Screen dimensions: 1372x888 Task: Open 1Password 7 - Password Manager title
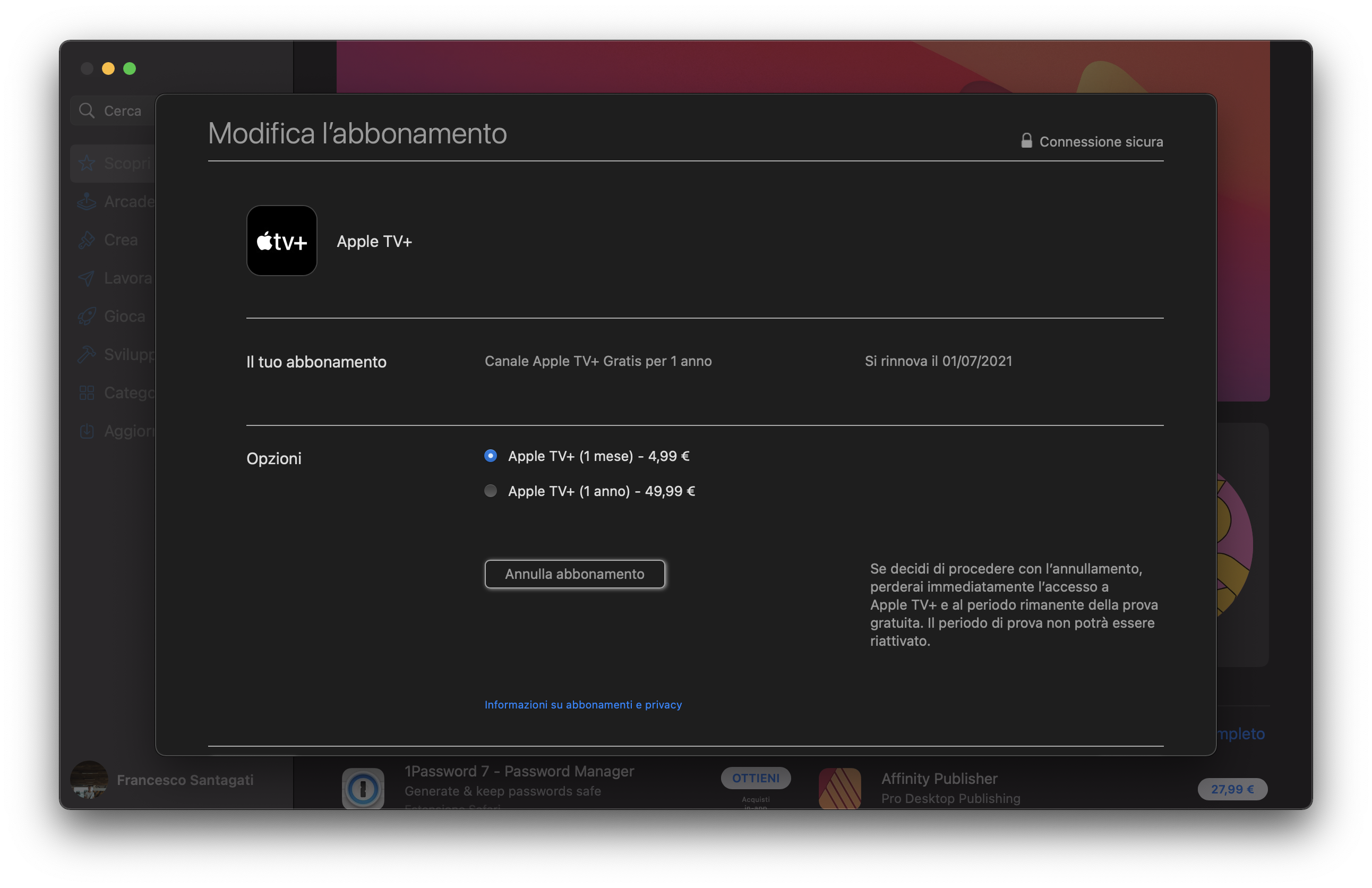[x=519, y=771]
